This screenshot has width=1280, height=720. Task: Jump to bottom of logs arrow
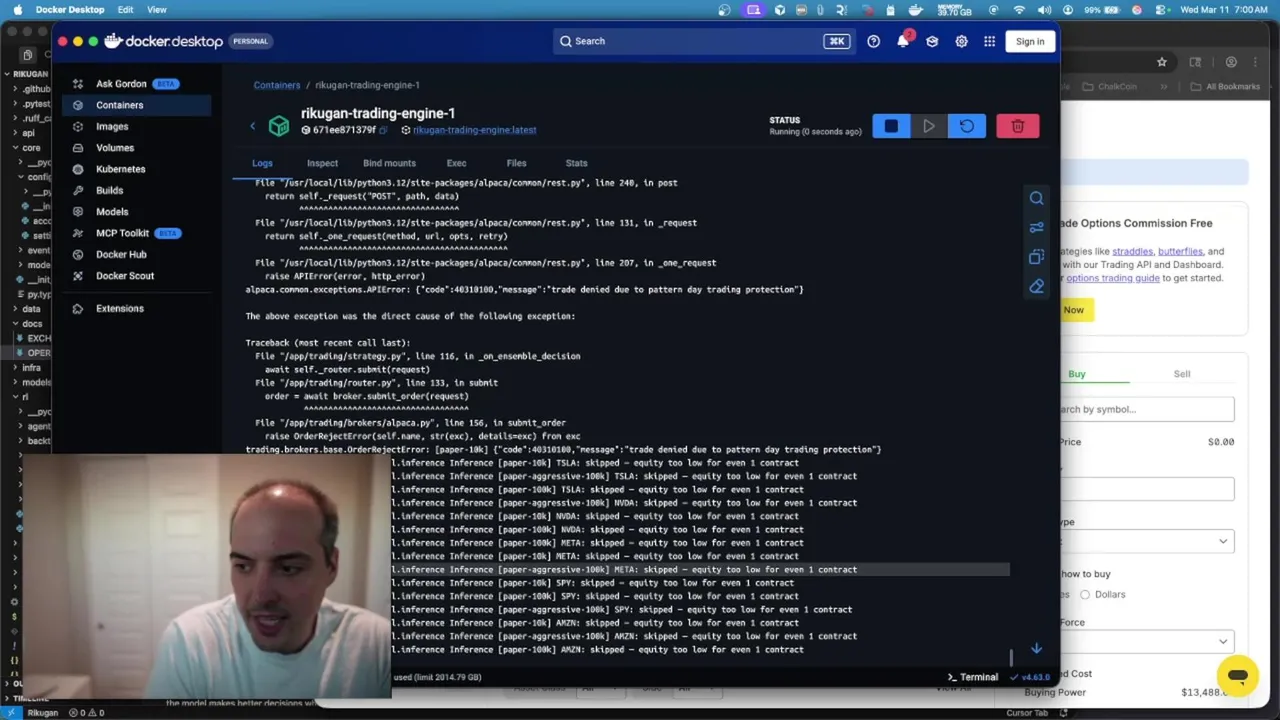coord(1037,648)
